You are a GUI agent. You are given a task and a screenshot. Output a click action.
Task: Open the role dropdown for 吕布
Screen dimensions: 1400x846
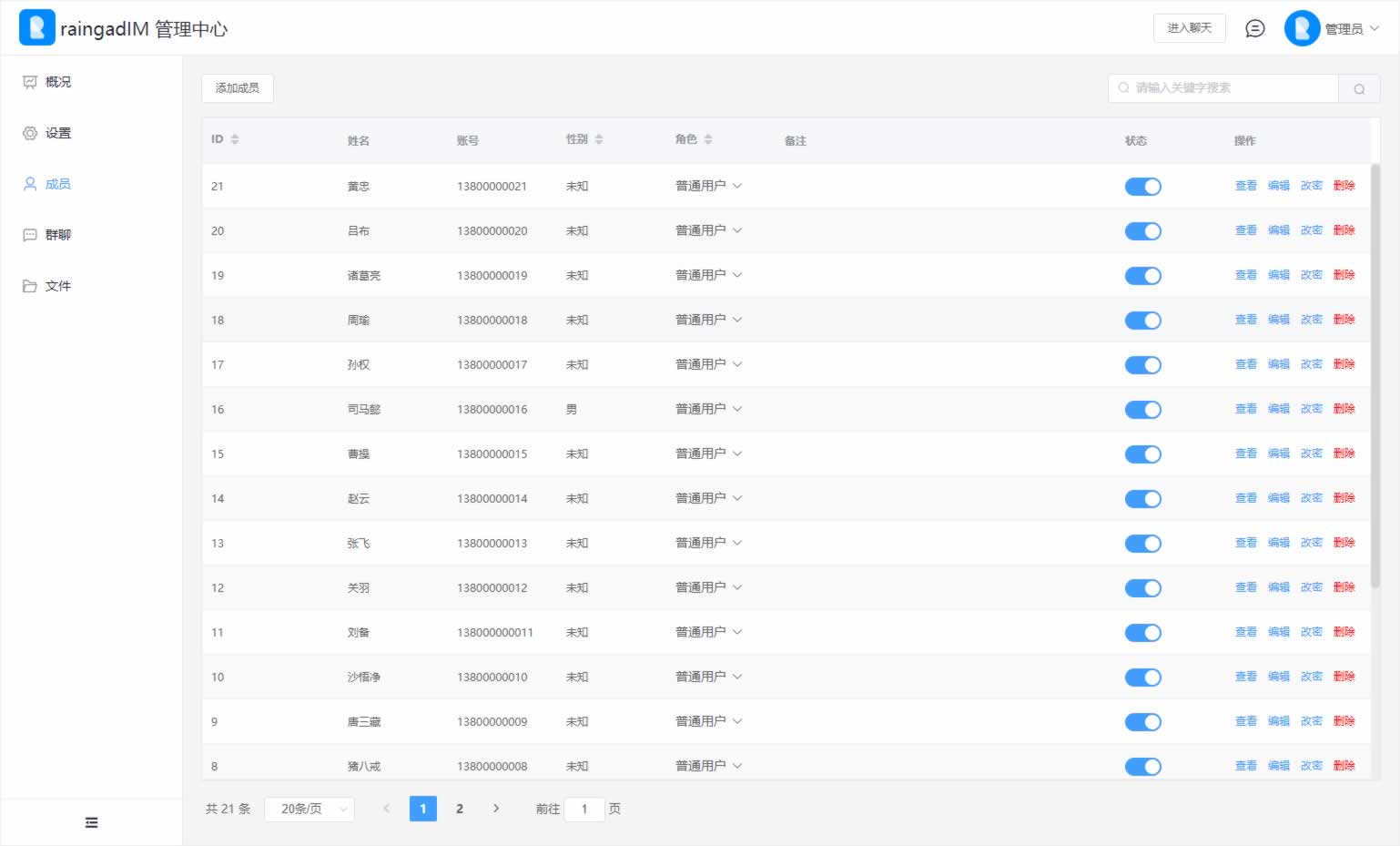tap(709, 230)
